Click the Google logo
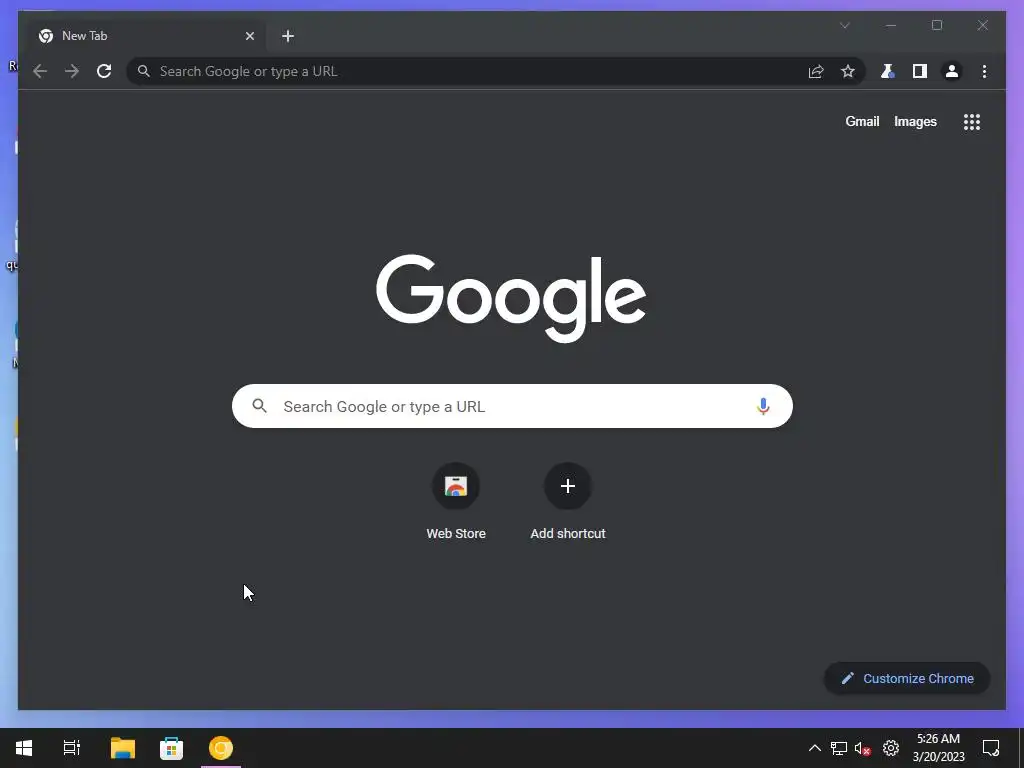This screenshot has width=1024, height=768. (511, 298)
